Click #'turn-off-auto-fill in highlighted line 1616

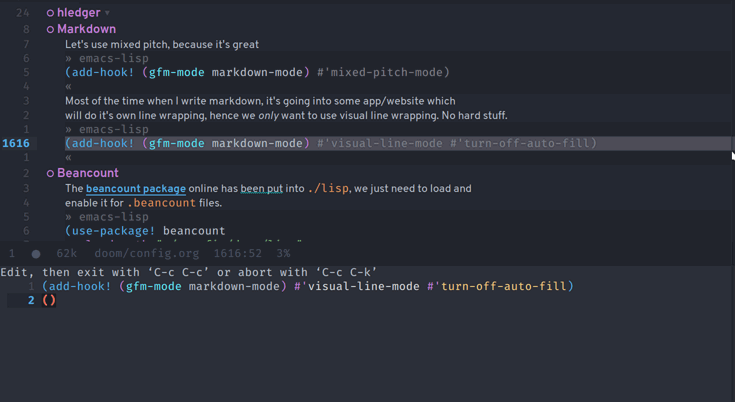click(519, 143)
